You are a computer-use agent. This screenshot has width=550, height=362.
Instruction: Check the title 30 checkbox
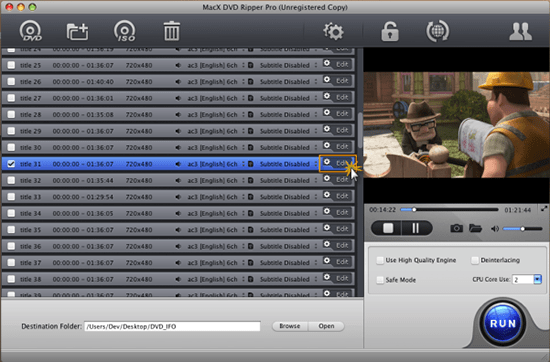click(11, 147)
